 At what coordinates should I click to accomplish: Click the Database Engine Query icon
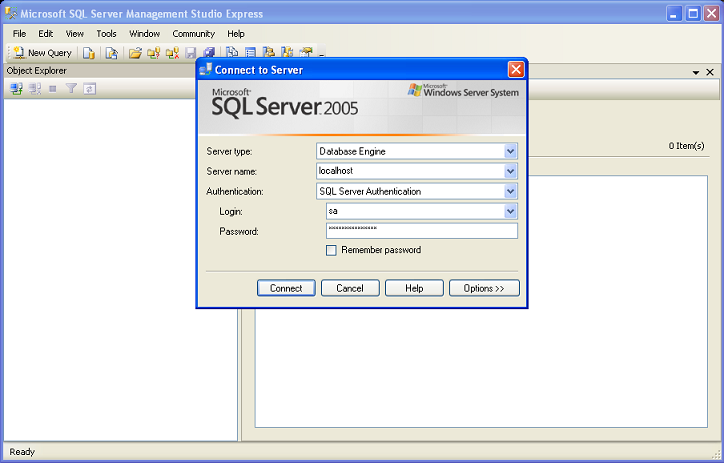pos(89,53)
